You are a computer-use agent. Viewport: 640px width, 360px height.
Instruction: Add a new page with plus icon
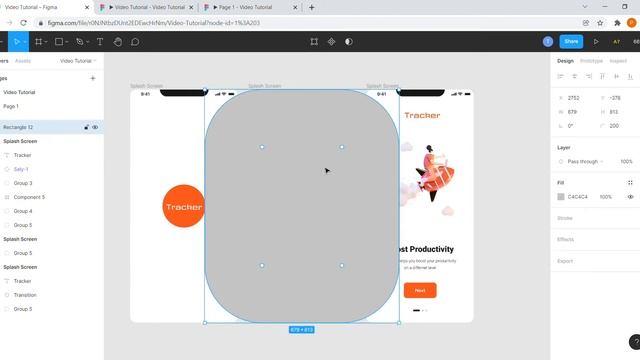click(x=93, y=78)
